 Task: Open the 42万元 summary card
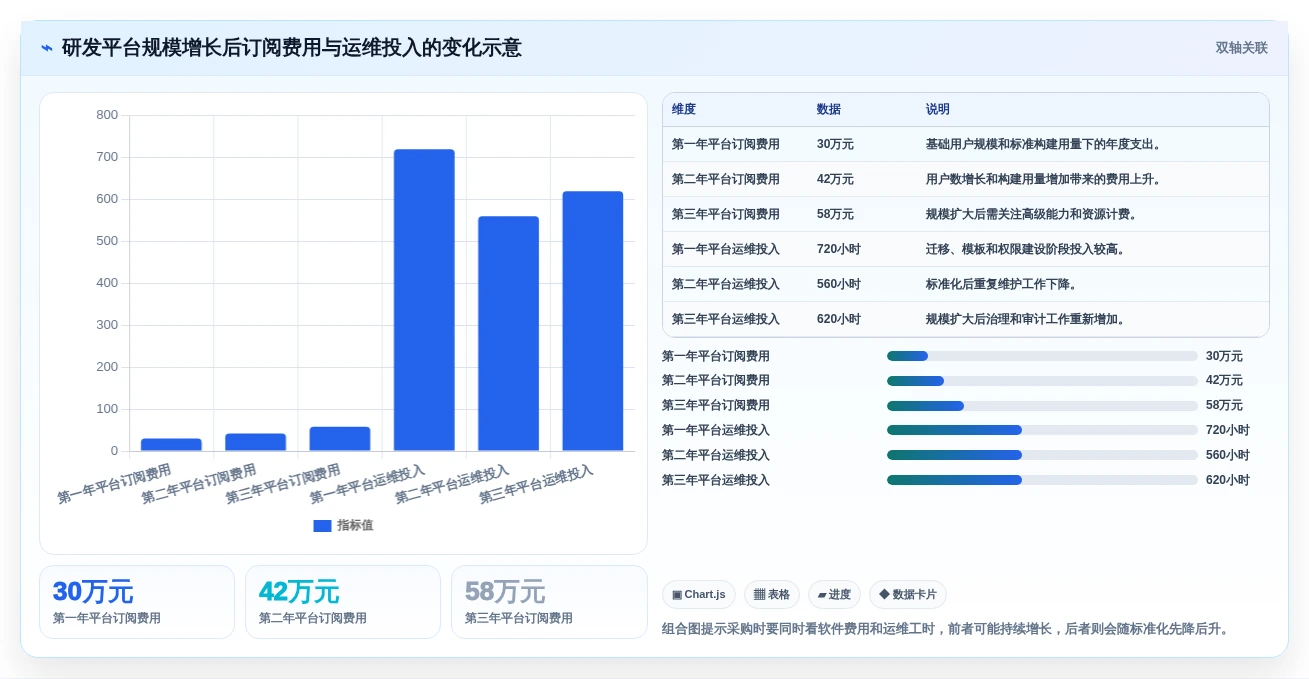343,602
